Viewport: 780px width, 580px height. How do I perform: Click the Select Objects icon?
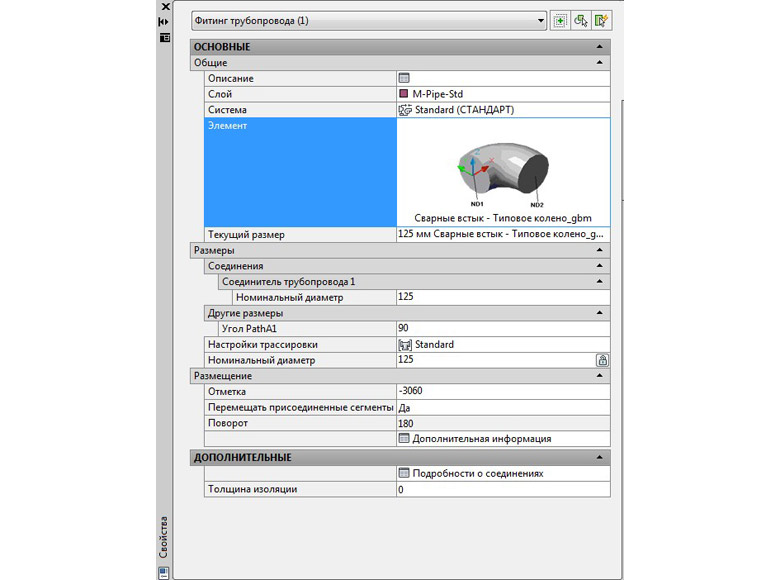pyautogui.click(x=581, y=21)
